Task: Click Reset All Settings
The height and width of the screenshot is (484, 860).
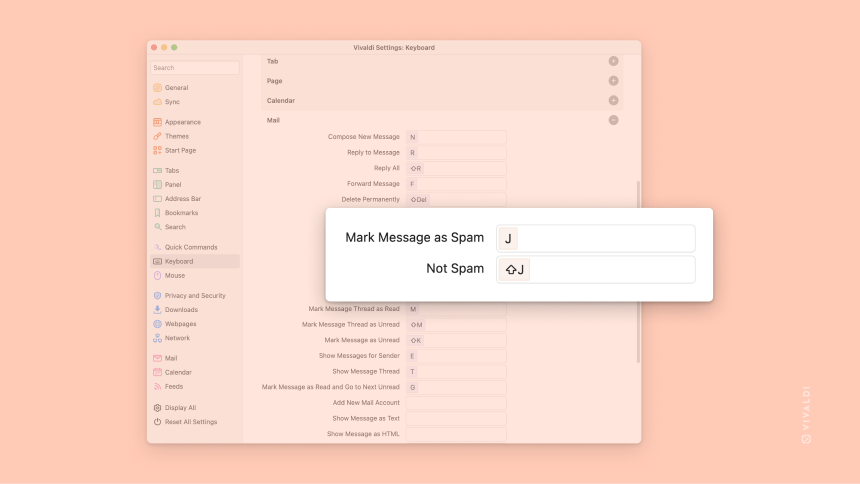Action: (x=191, y=422)
